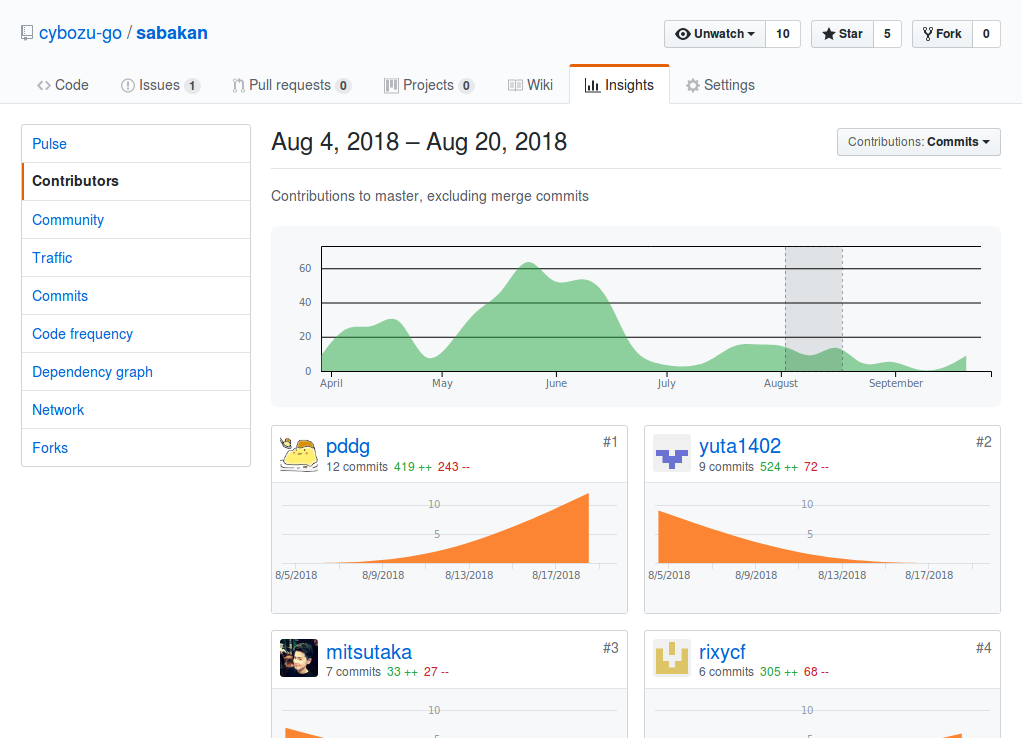
Task: Click the Wiki book icon
Action: pos(515,85)
